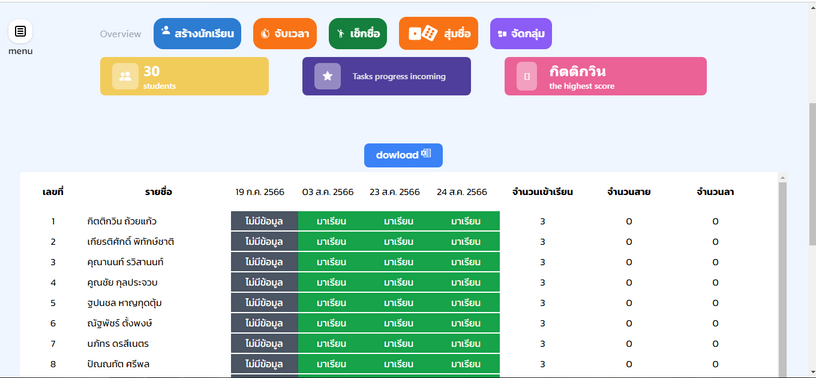Click leave count 0 in row 7

coord(715,344)
